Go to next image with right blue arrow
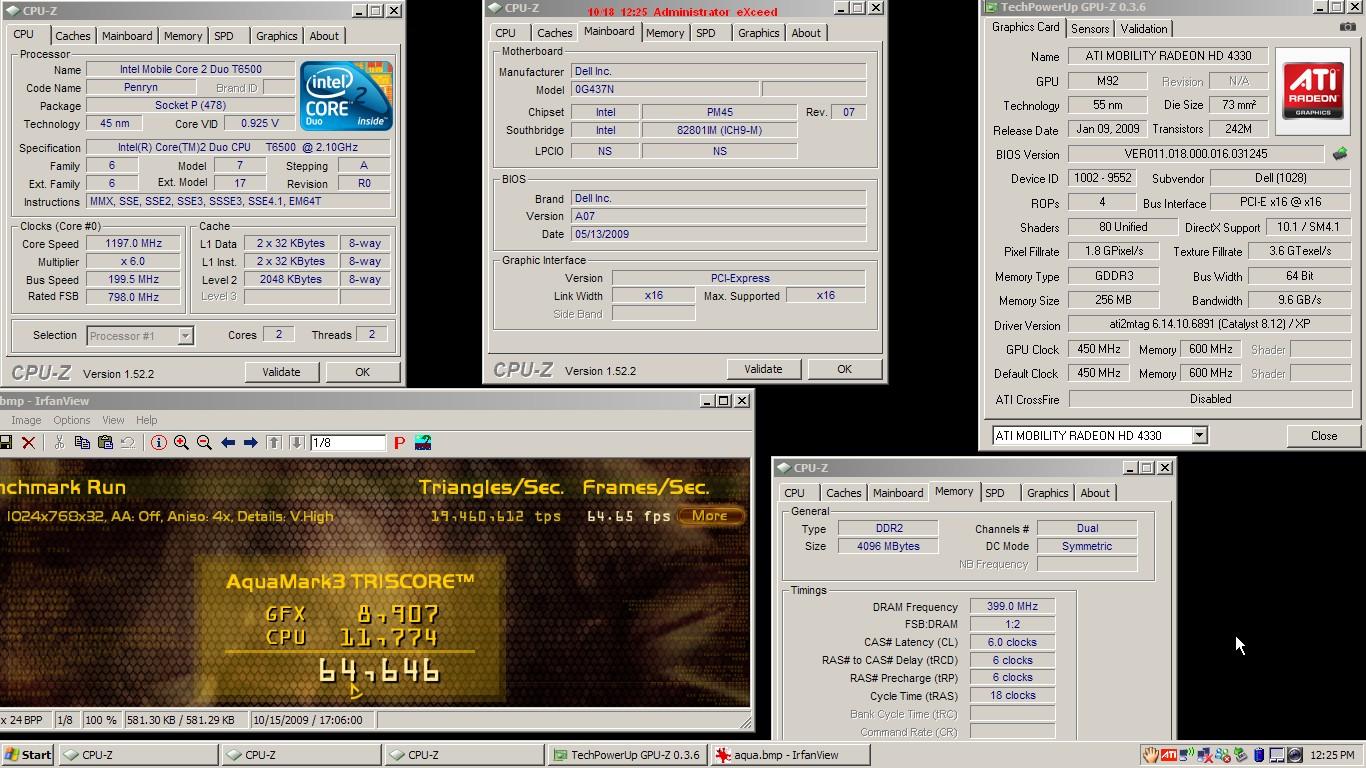Viewport: 1366px width, 768px height. tap(250, 443)
